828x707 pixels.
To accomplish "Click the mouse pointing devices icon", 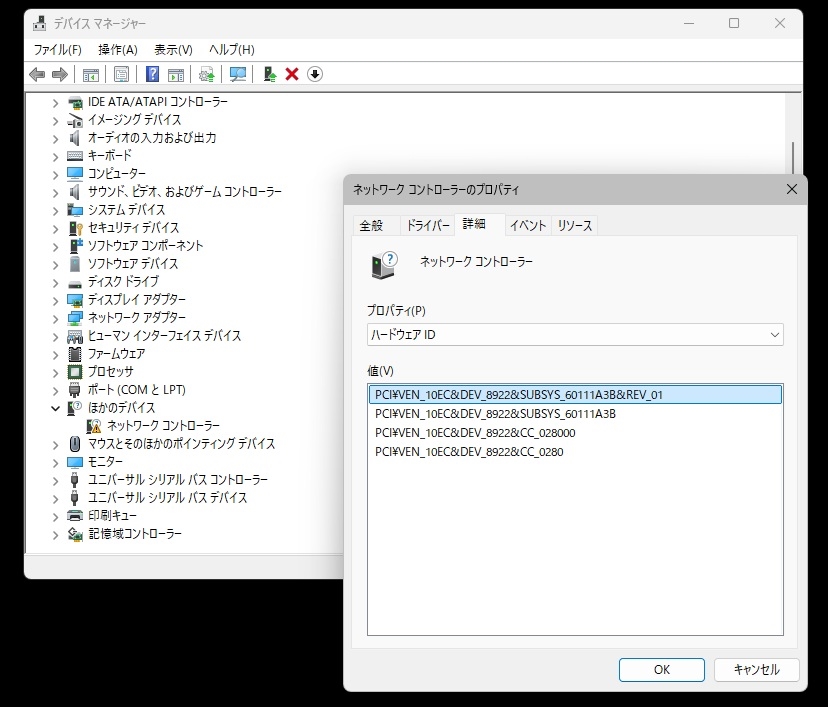I will (75, 444).
